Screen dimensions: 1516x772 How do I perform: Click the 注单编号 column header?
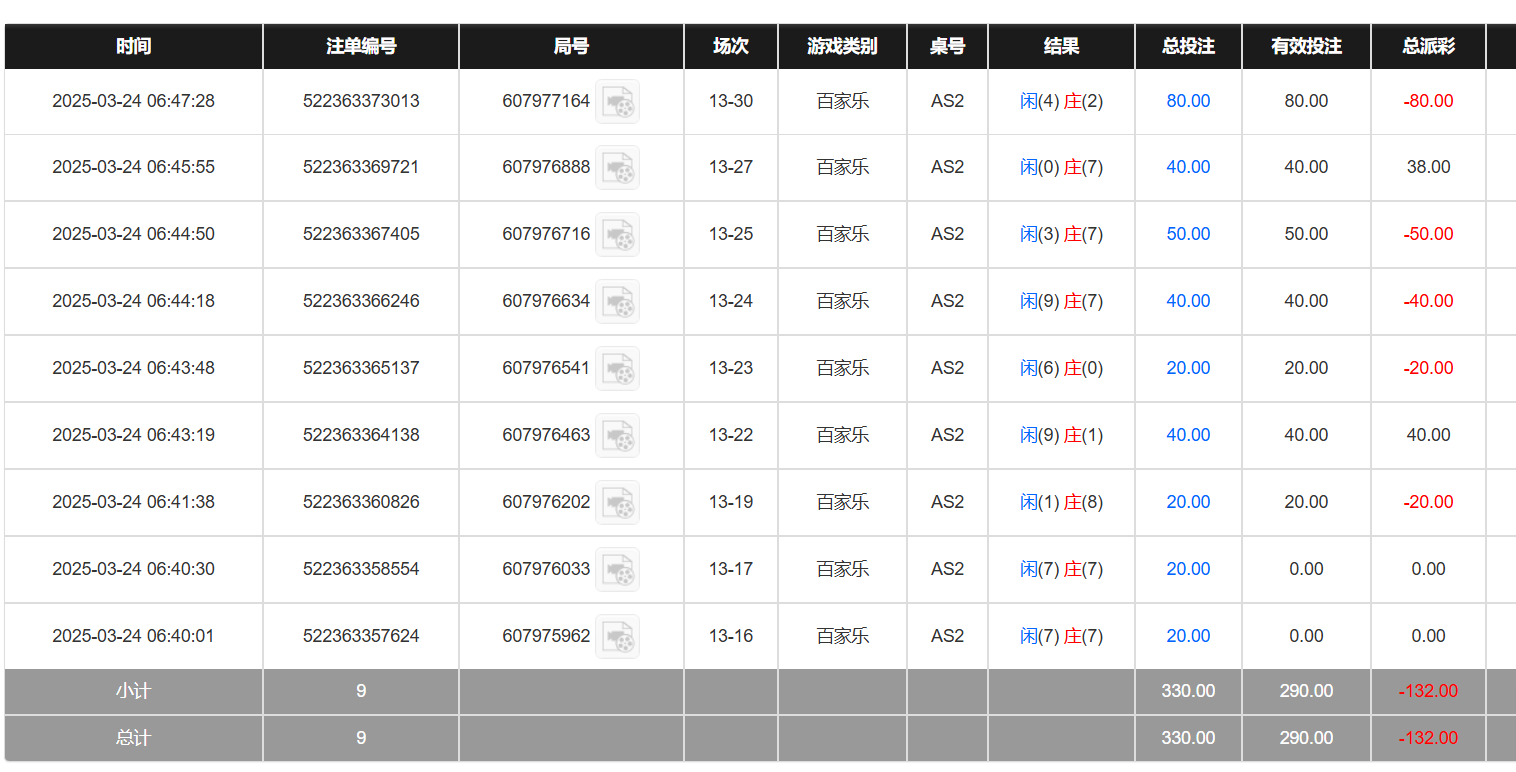pyautogui.click(x=361, y=46)
